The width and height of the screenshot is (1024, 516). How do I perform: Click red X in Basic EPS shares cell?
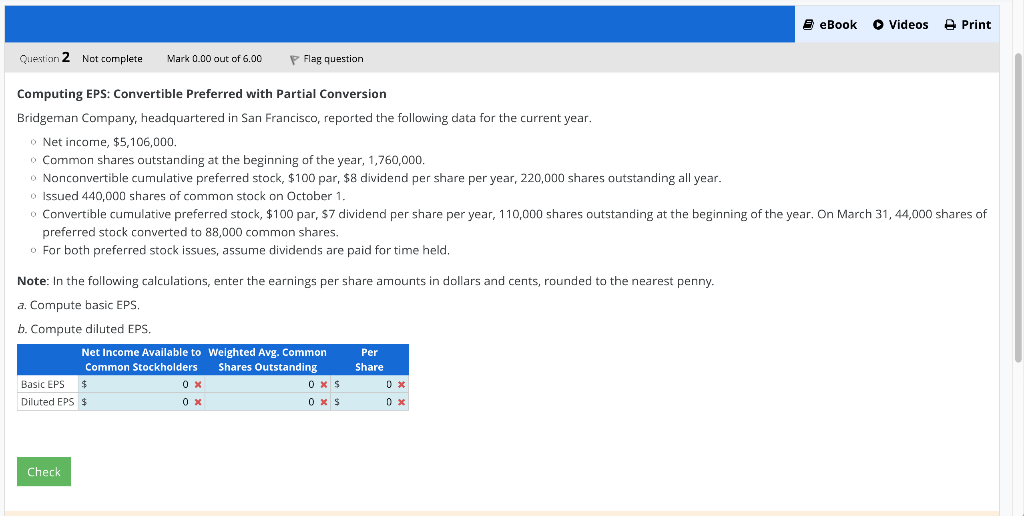pos(324,385)
